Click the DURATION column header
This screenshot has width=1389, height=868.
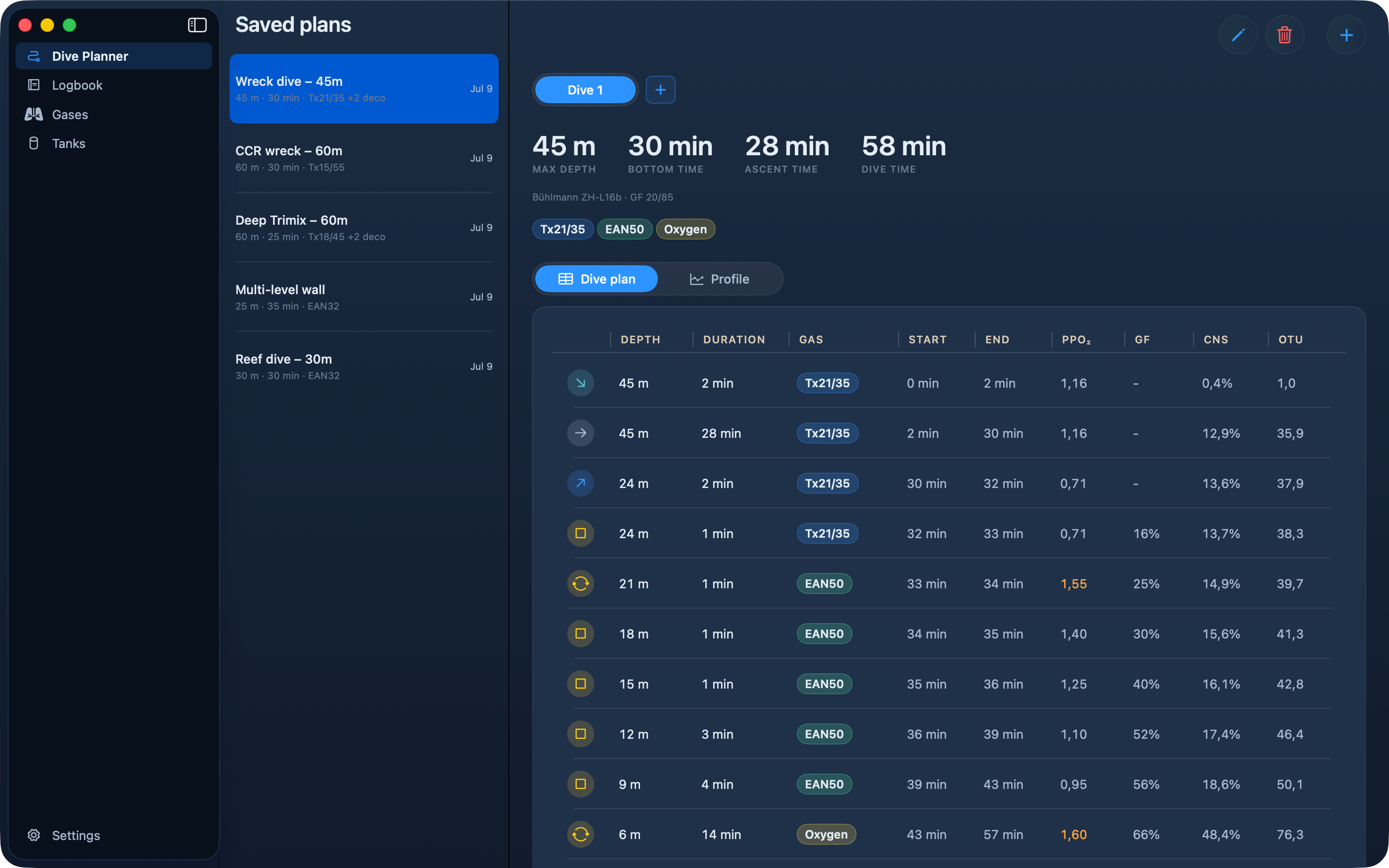click(x=734, y=339)
